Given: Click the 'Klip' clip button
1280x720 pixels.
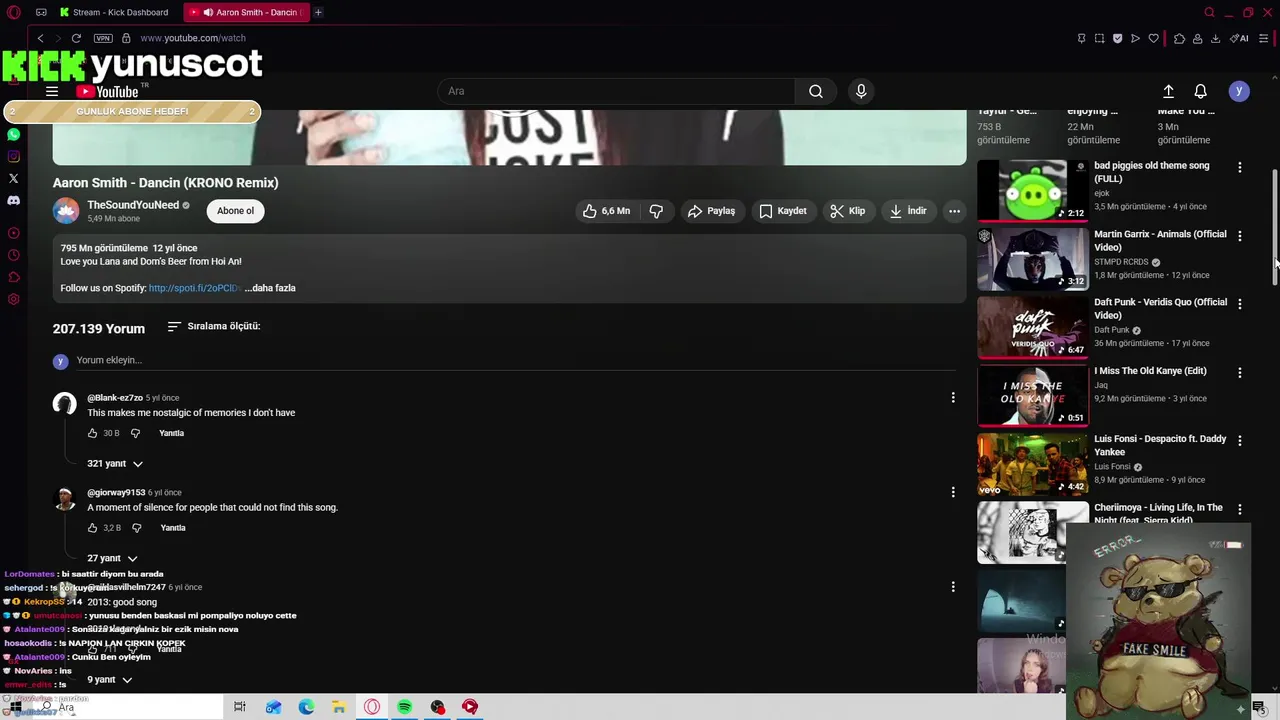Looking at the screenshot, I should coord(847,211).
